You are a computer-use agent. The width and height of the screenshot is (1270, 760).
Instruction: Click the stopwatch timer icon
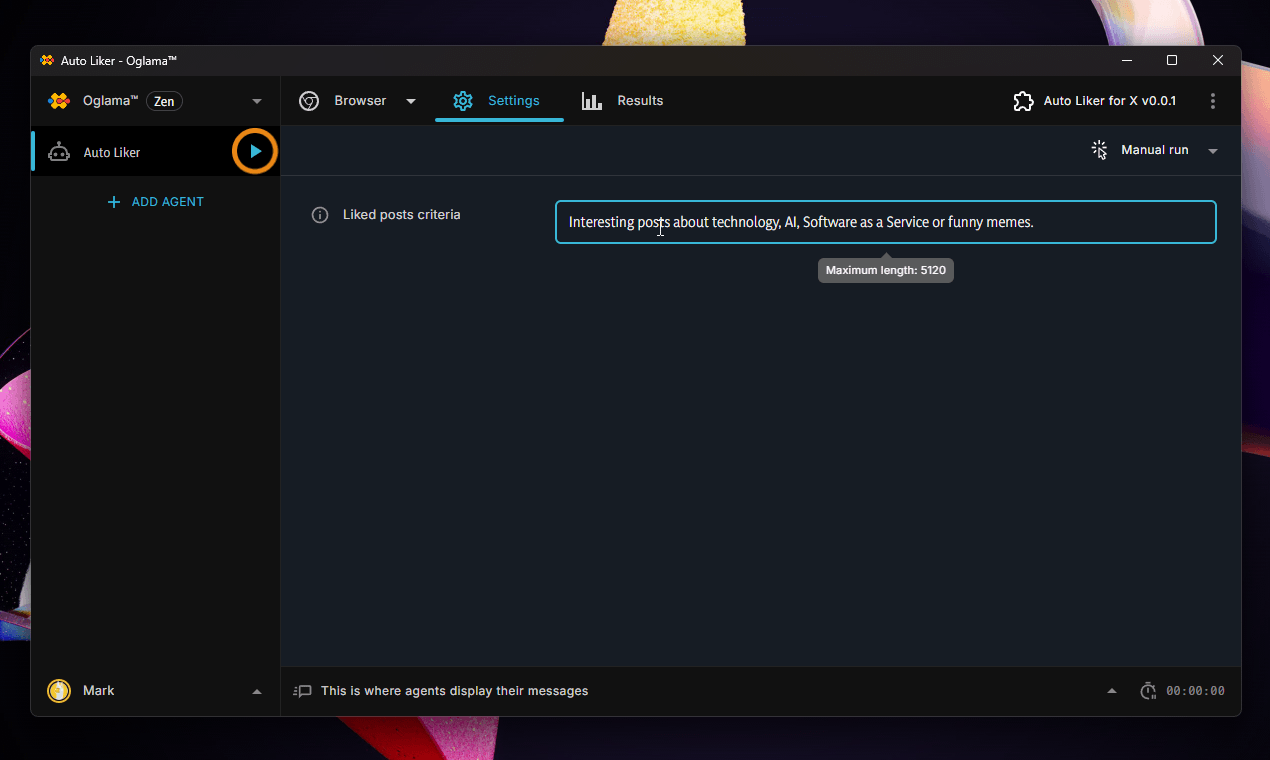point(1148,691)
